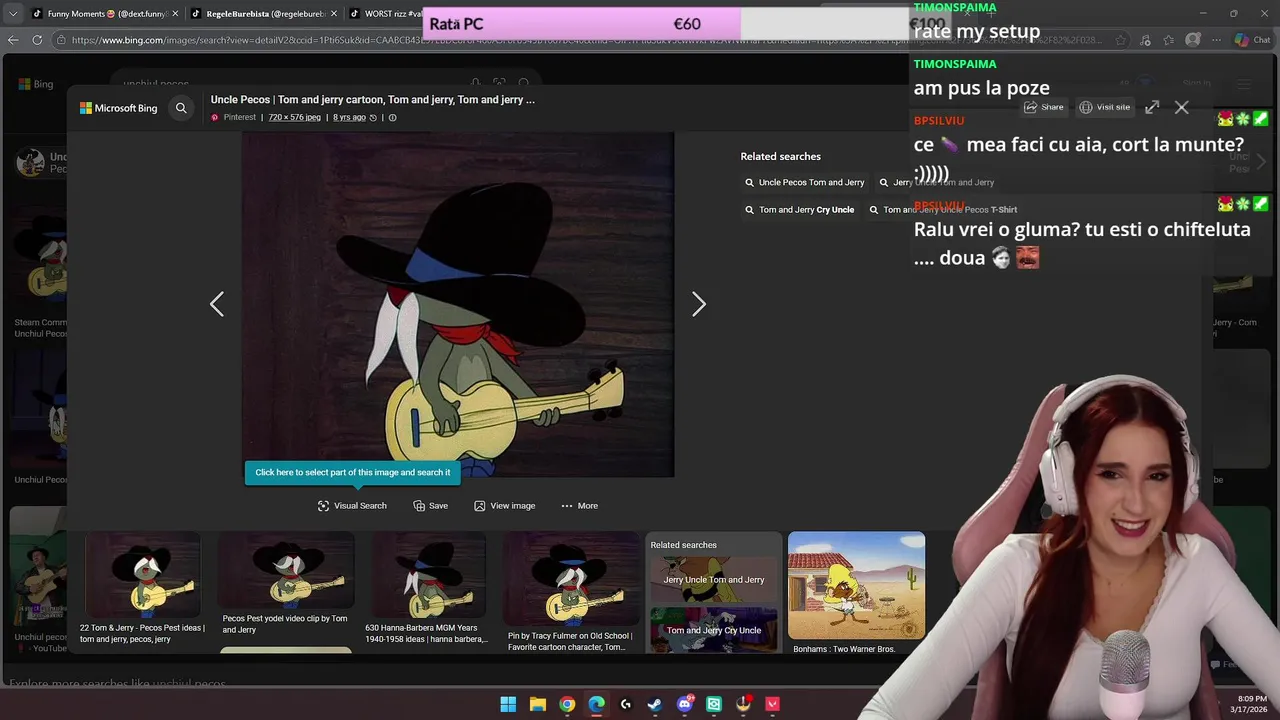Screen dimensions: 1280x720
Task: Refresh the page
Action: [x=37, y=40]
